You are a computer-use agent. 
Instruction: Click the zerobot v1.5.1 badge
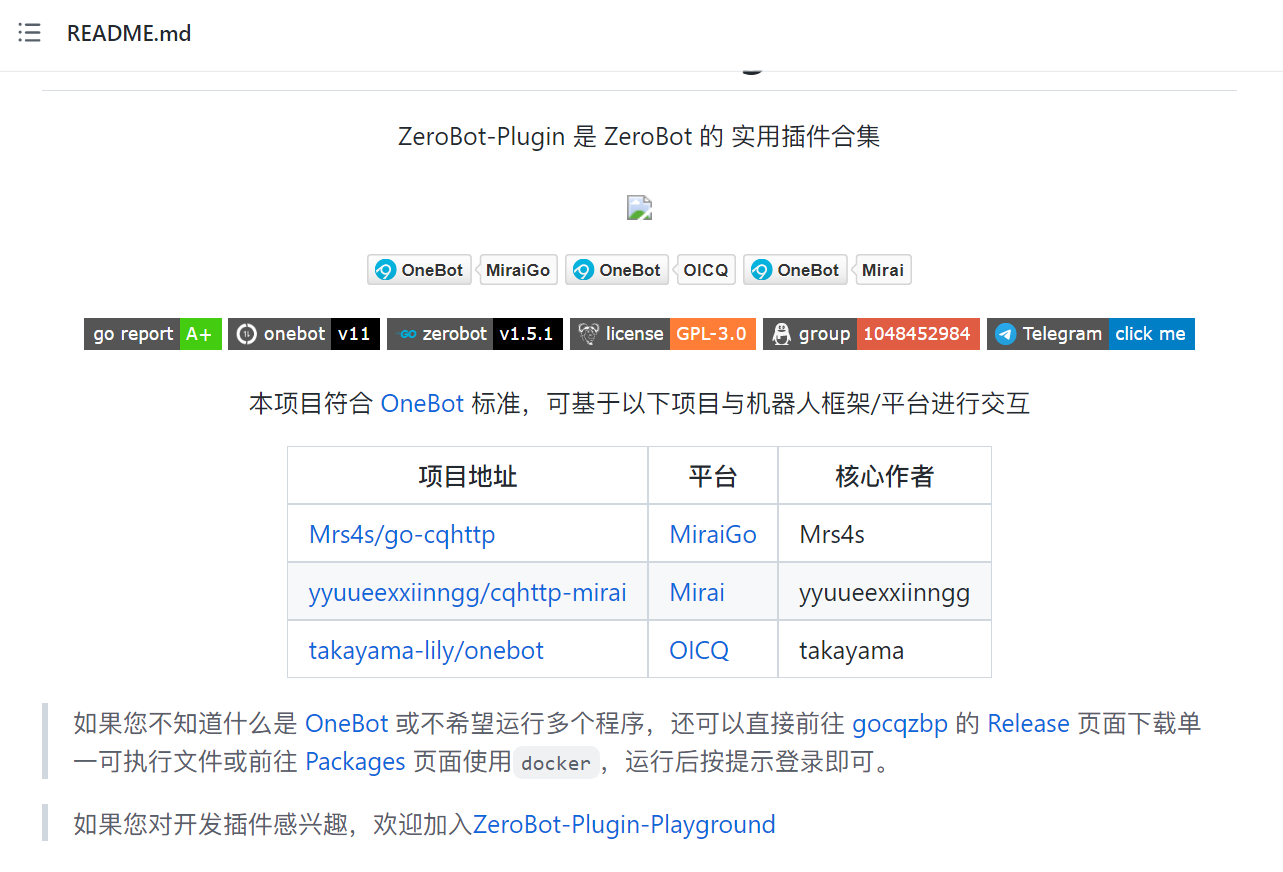pyautogui.click(x=474, y=333)
